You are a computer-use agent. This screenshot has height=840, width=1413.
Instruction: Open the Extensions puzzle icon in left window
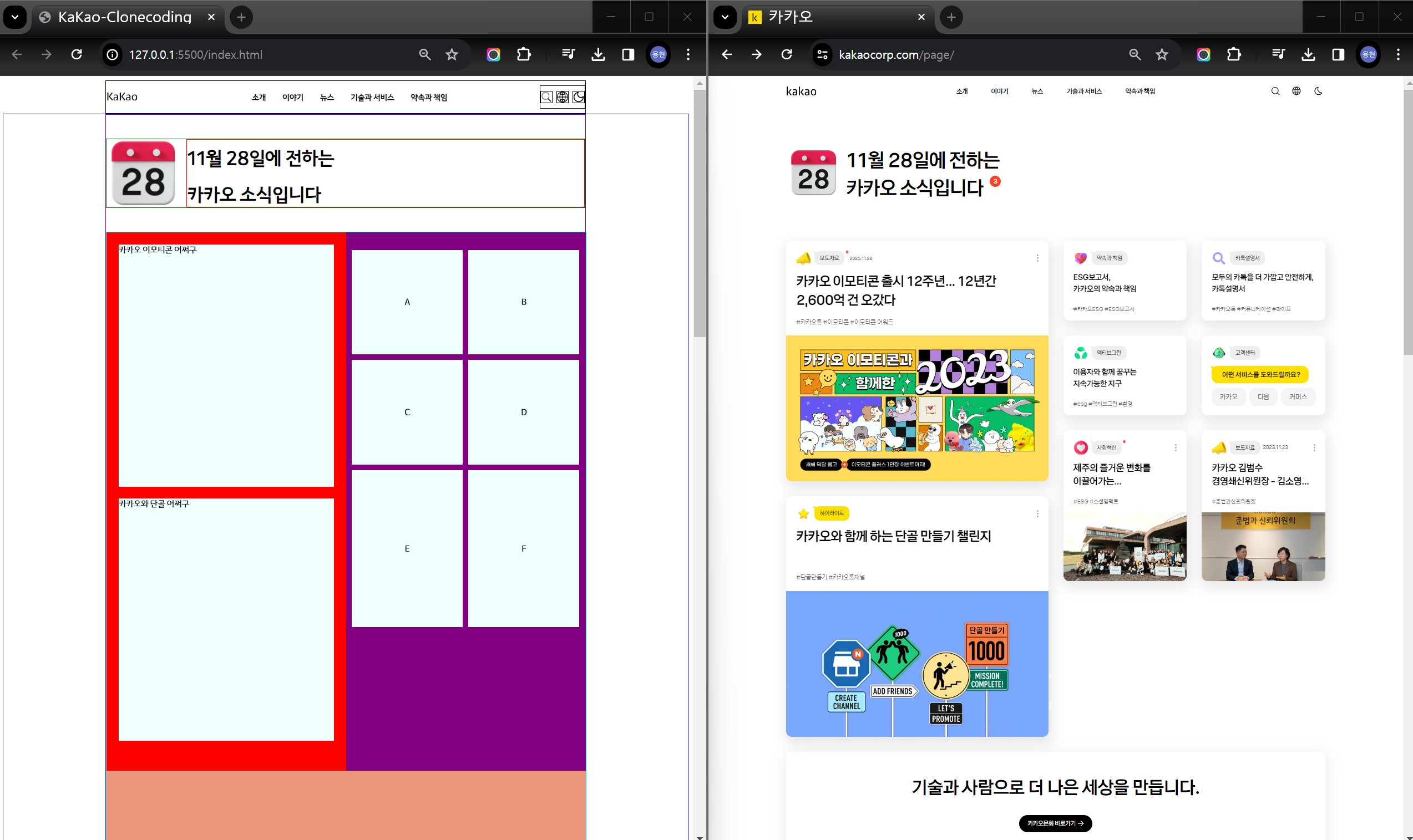pos(524,54)
